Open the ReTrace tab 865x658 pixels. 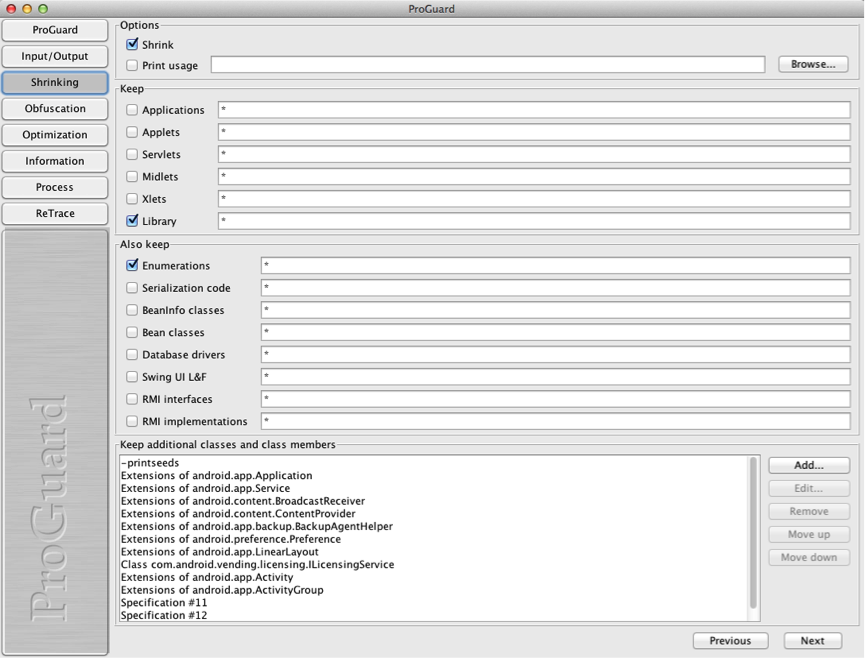pyautogui.click(x=55, y=213)
